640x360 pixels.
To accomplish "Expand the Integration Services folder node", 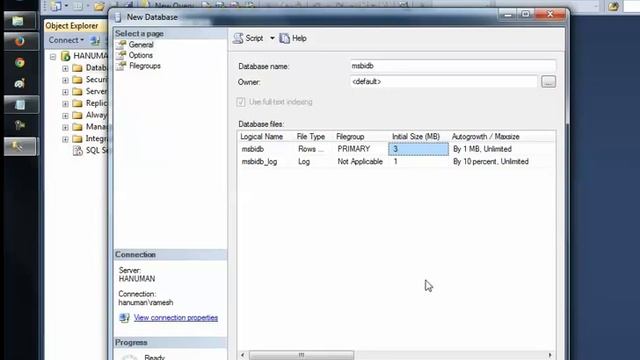I will click(x=65, y=140).
